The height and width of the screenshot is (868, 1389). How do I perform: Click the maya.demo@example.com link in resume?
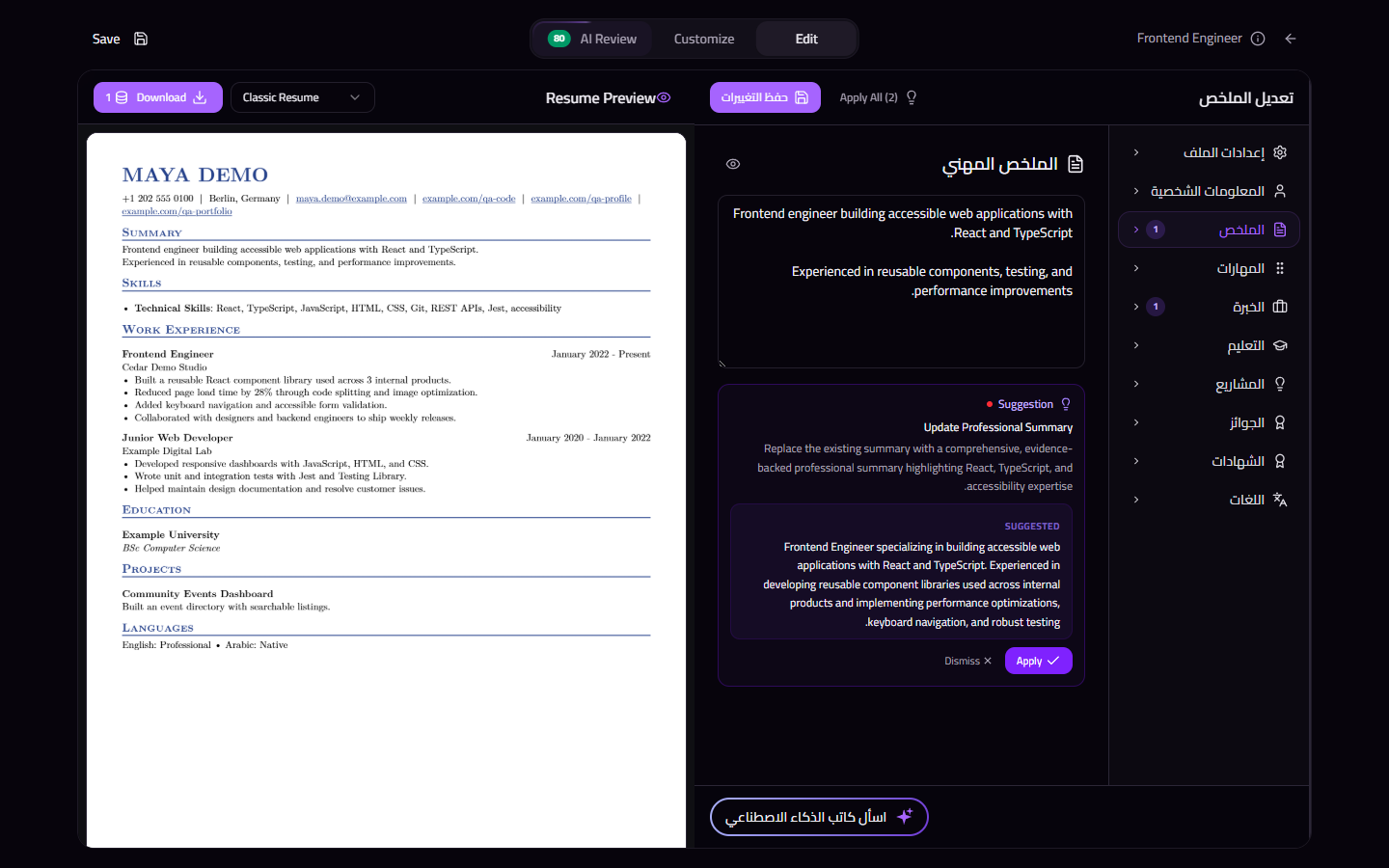[351, 199]
